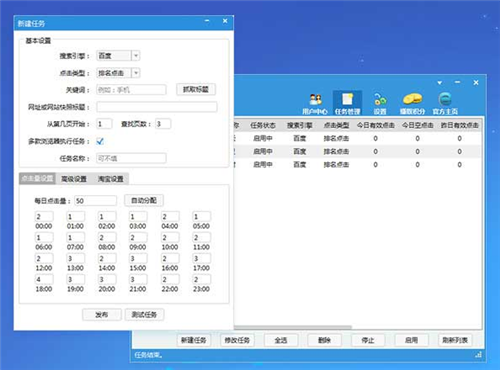Click the 启用 button

click(x=411, y=340)
